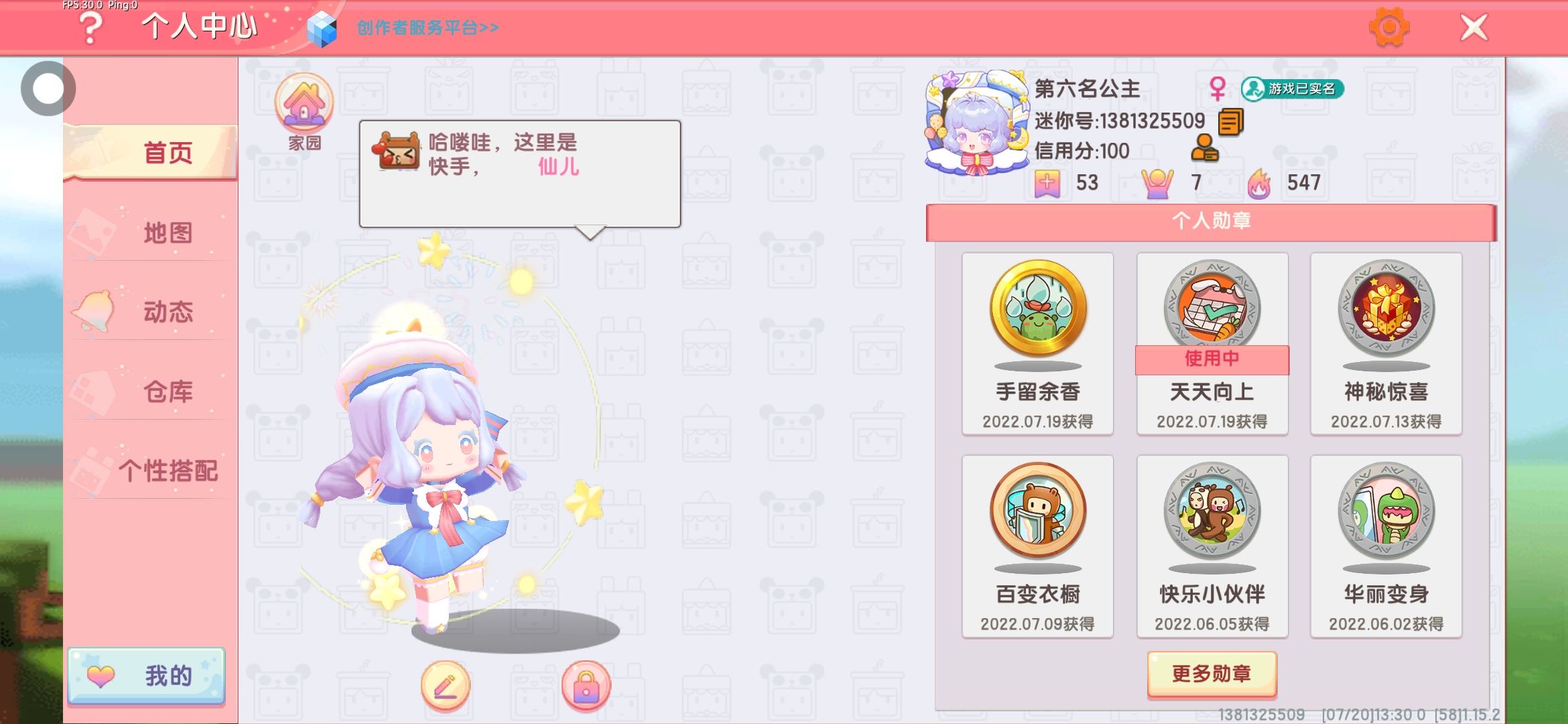Screen dimensions: 1568x724
Task: Click the flame popularity icon
Action: 1259,183
